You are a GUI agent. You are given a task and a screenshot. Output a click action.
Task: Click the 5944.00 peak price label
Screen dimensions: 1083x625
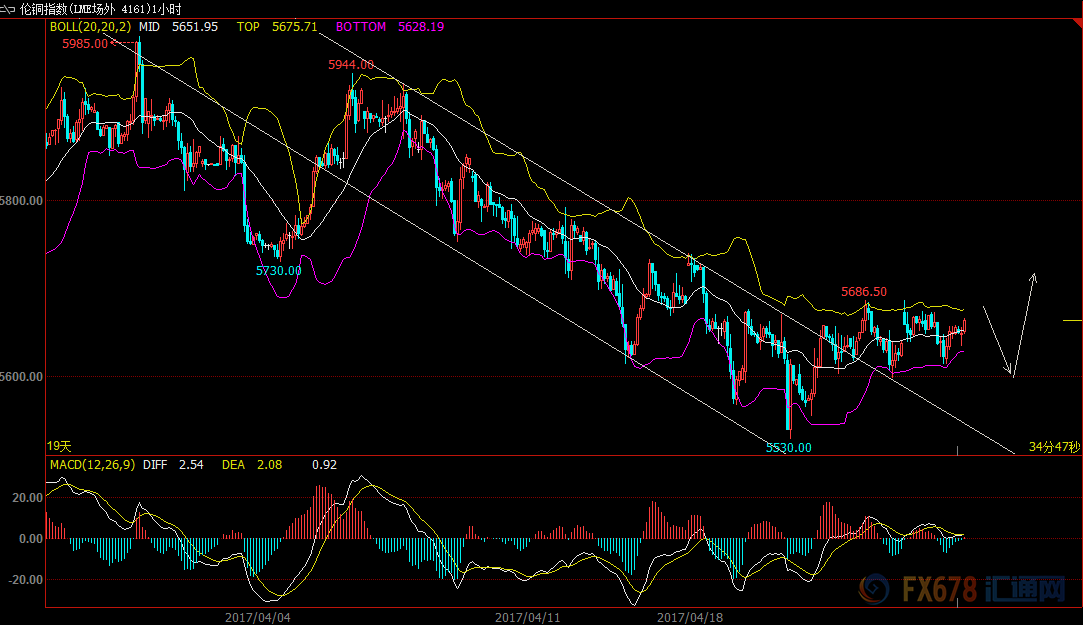click(x=351, y=65)
